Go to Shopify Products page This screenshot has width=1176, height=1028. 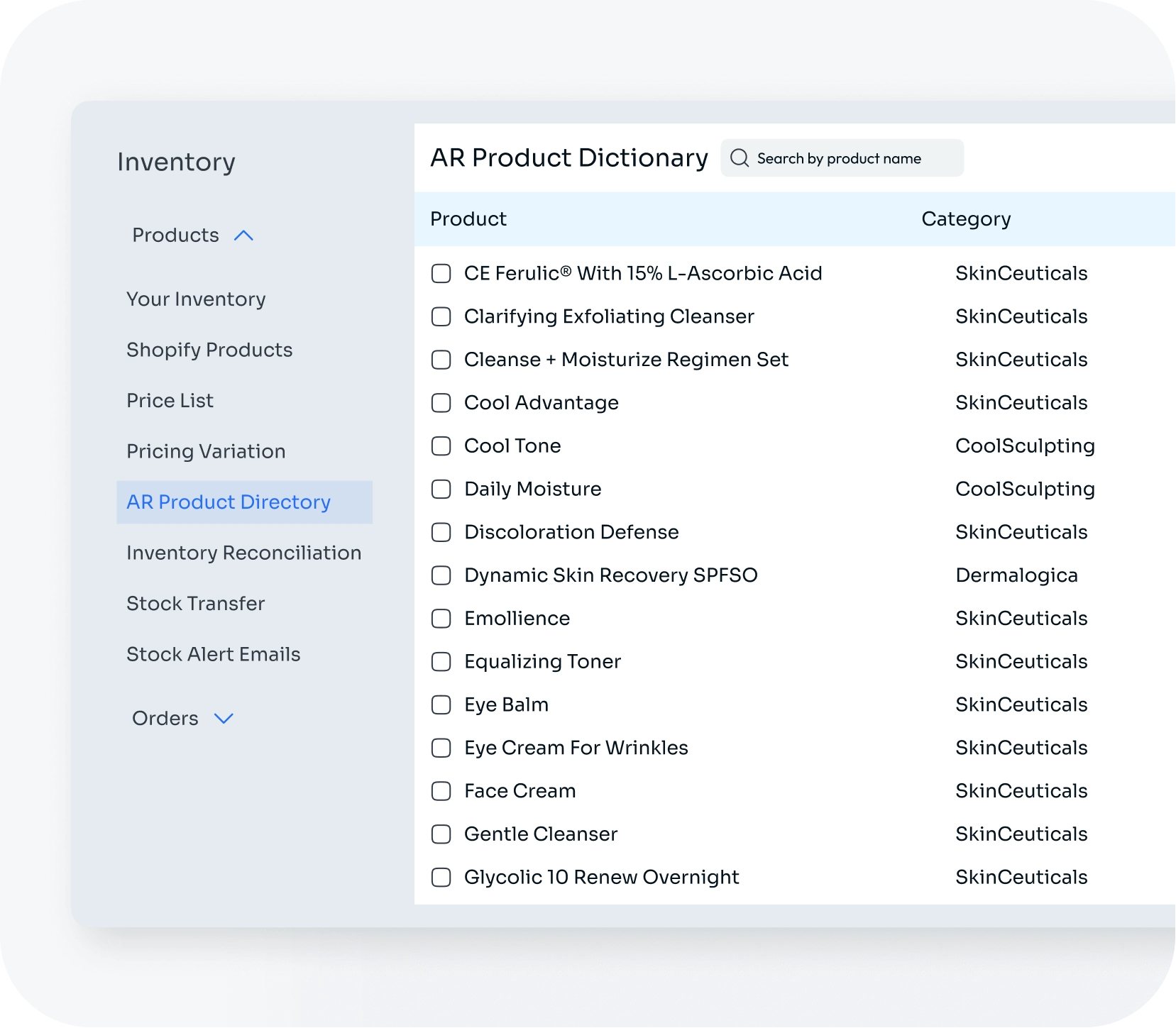pyautogui.click(x=209, y=350)
